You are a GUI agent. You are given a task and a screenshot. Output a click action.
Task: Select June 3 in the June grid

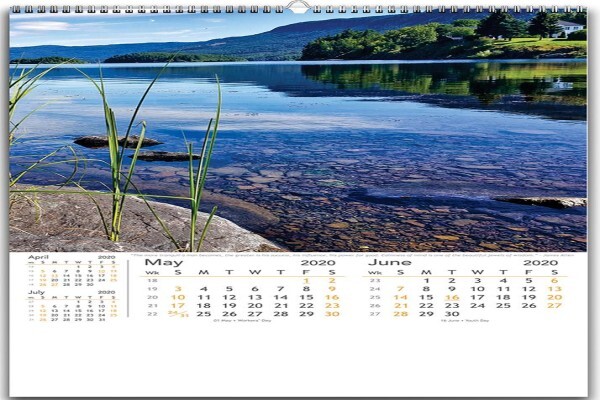pos(478,281)
